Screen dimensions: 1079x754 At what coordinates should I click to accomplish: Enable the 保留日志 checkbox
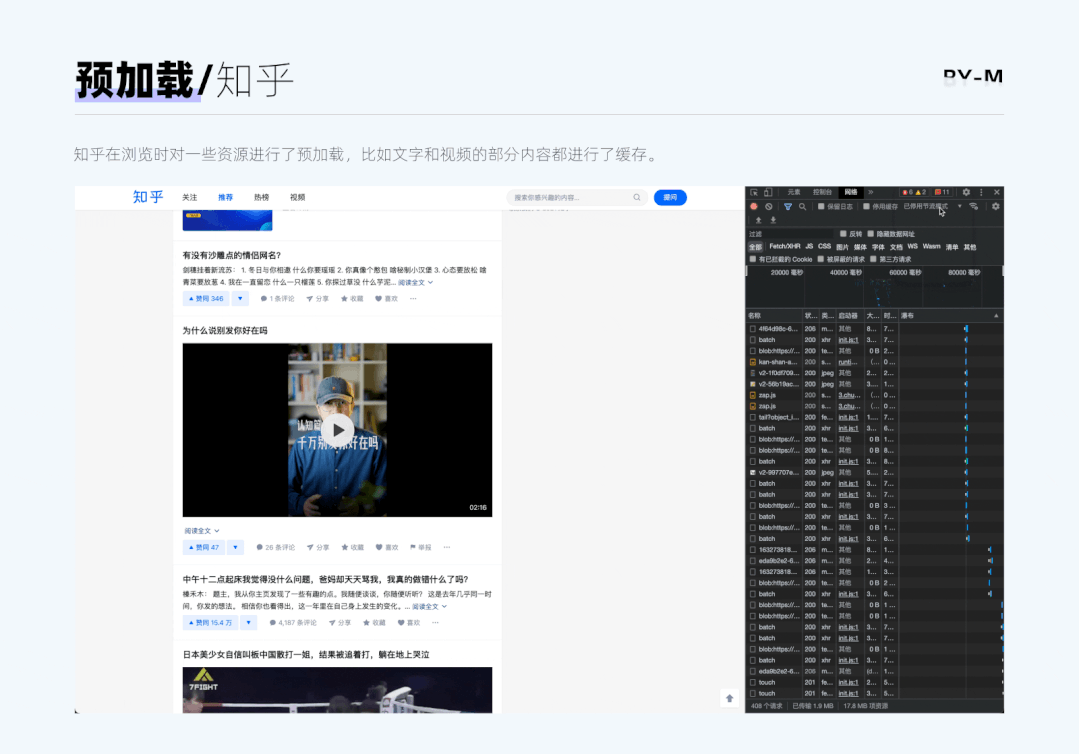click(x=821, y=206)
